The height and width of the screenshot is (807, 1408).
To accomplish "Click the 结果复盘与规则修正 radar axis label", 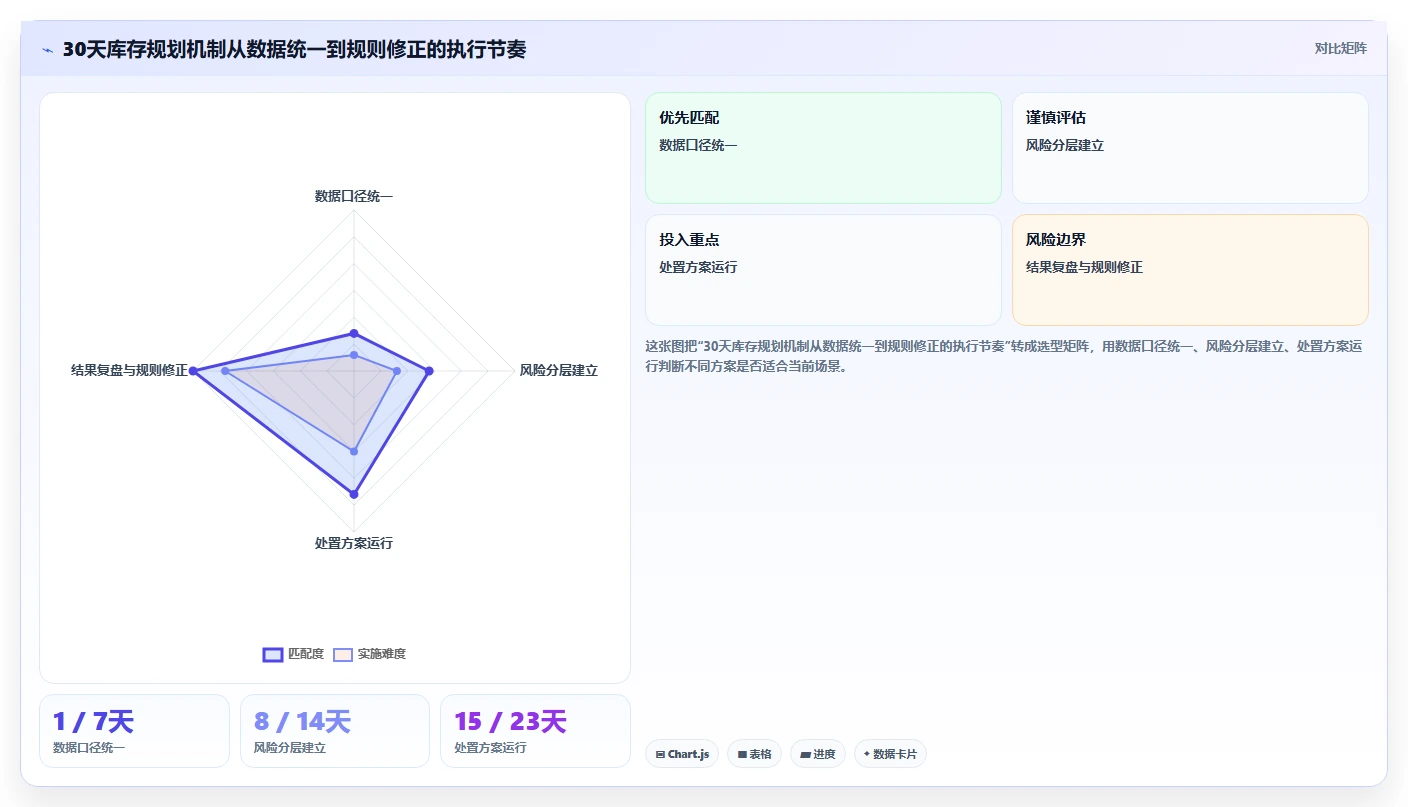I will click(x=129, y=370).
